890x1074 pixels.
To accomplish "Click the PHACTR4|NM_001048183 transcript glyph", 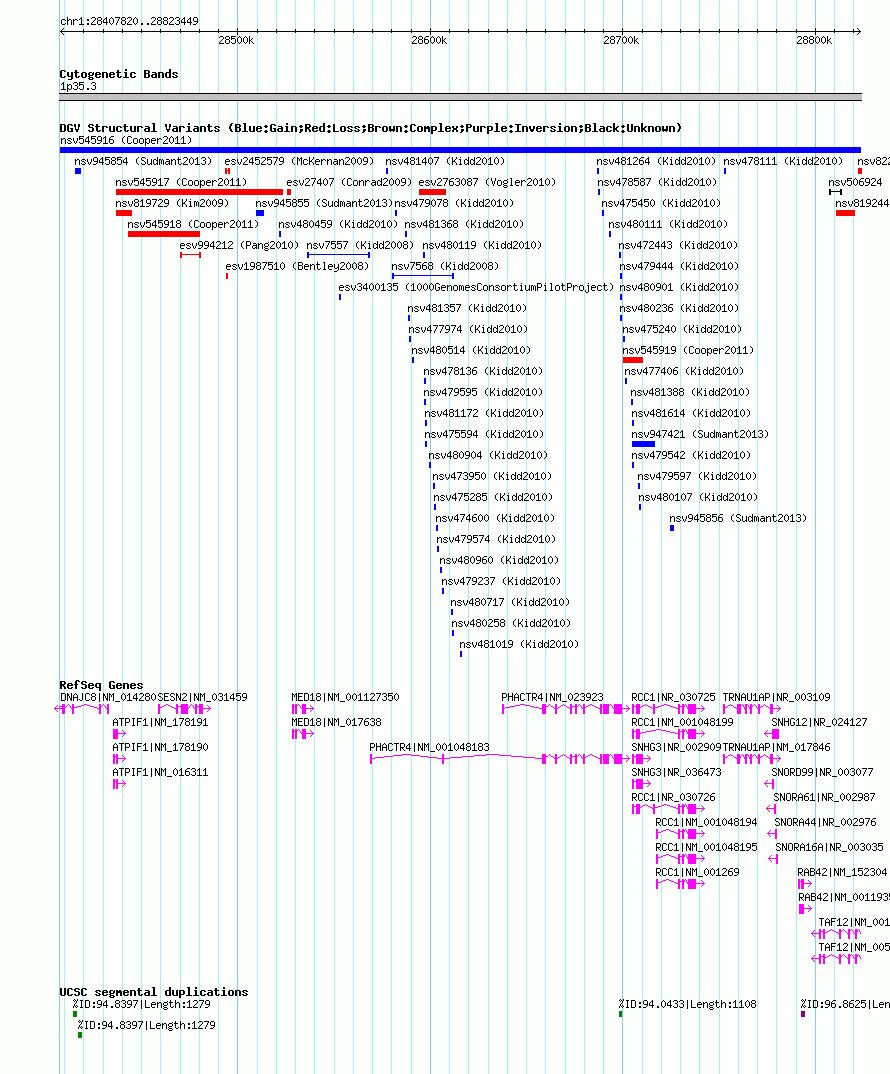I will [499, 759].
